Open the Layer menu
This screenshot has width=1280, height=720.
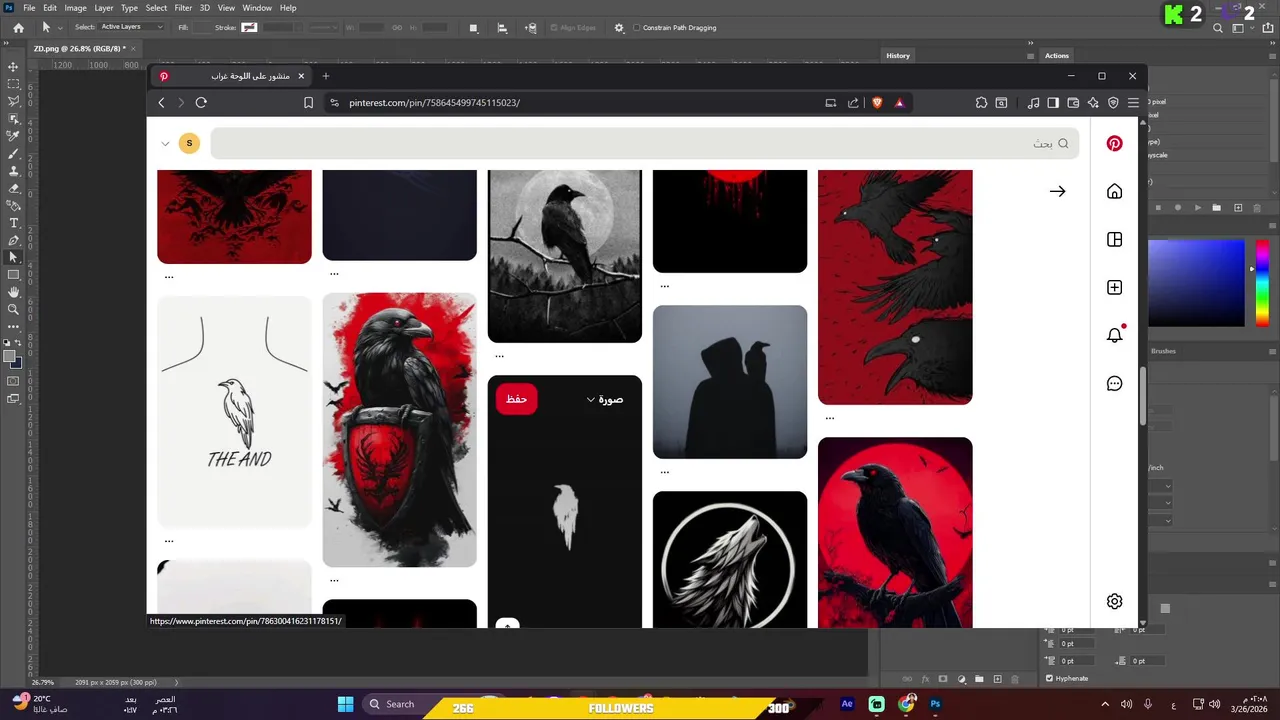coord(104,8)
